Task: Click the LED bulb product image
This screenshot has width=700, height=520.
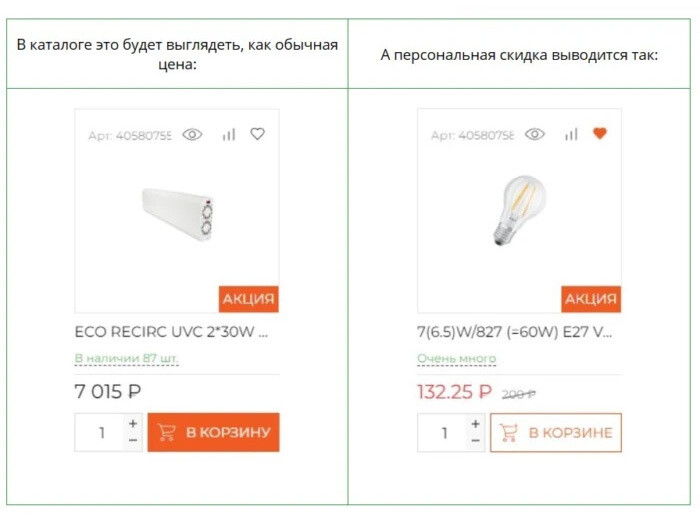Action: [x=519, y=211]
